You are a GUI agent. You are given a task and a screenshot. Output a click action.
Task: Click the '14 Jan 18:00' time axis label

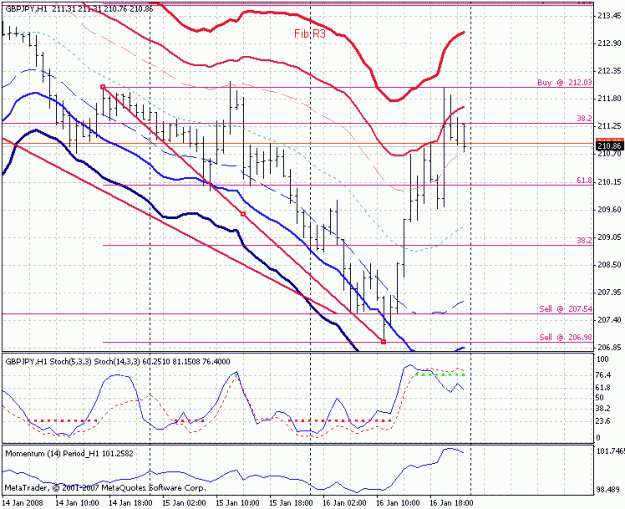click(130, 503)
